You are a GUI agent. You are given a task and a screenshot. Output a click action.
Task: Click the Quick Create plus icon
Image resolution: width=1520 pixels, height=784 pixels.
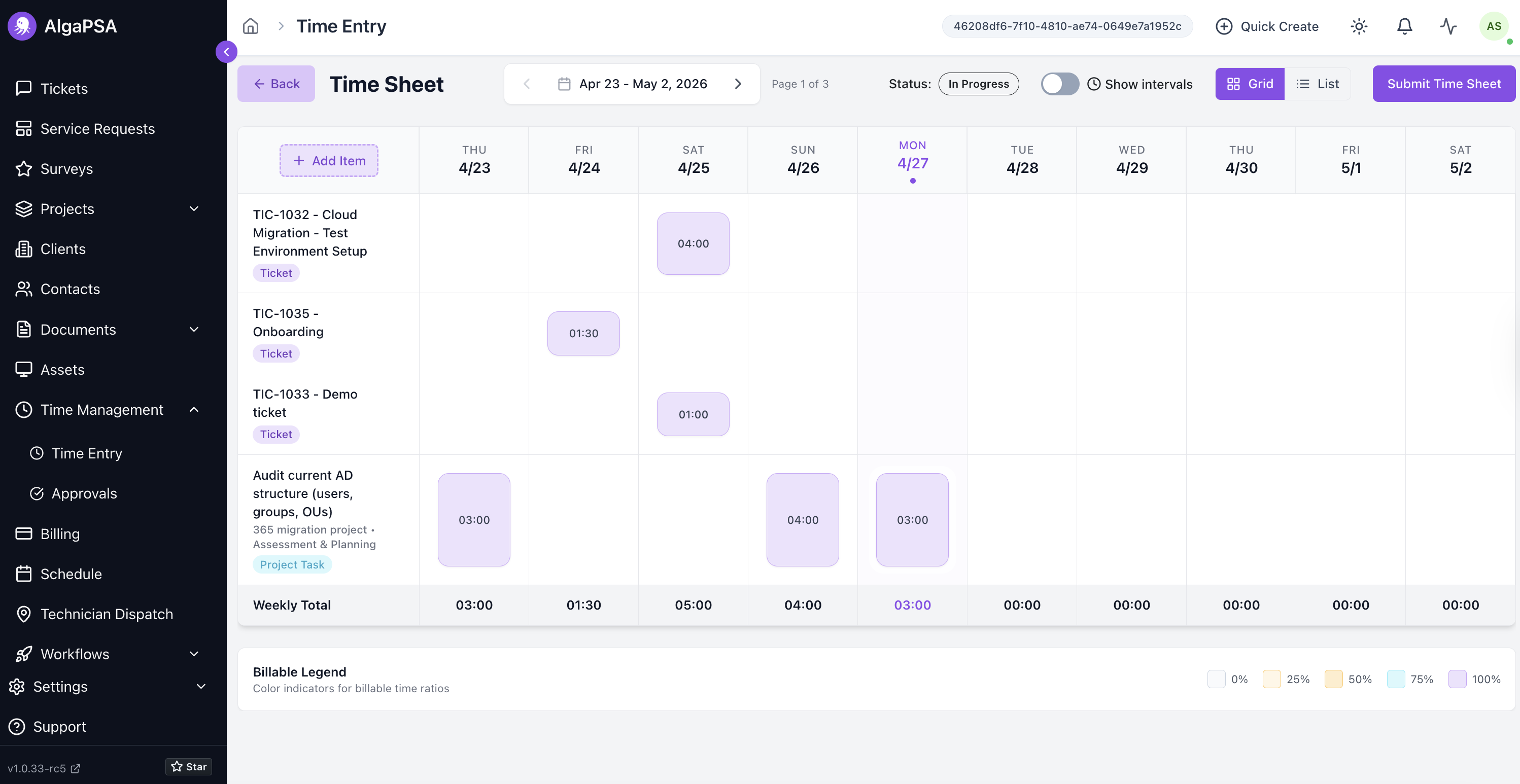pyautogui.click(x=1224, y=26)
